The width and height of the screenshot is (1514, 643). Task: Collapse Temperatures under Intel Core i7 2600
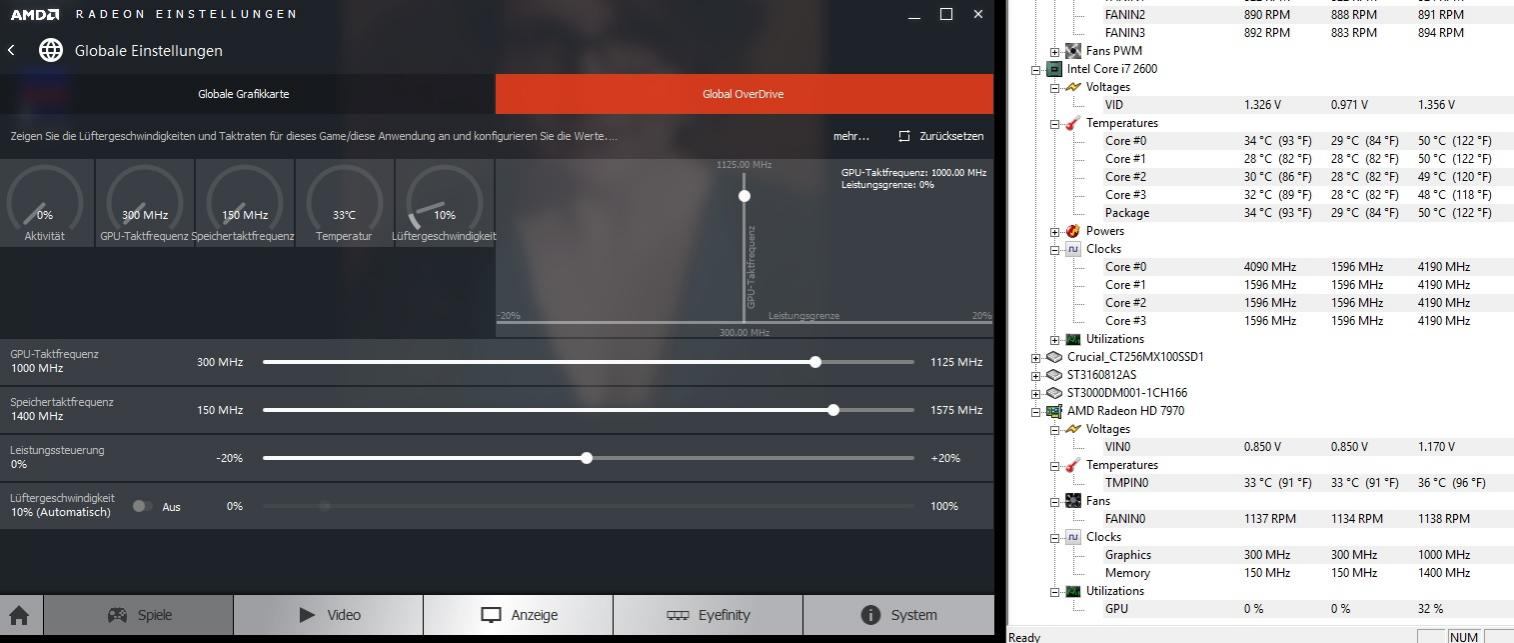(x=1055, y=123)
